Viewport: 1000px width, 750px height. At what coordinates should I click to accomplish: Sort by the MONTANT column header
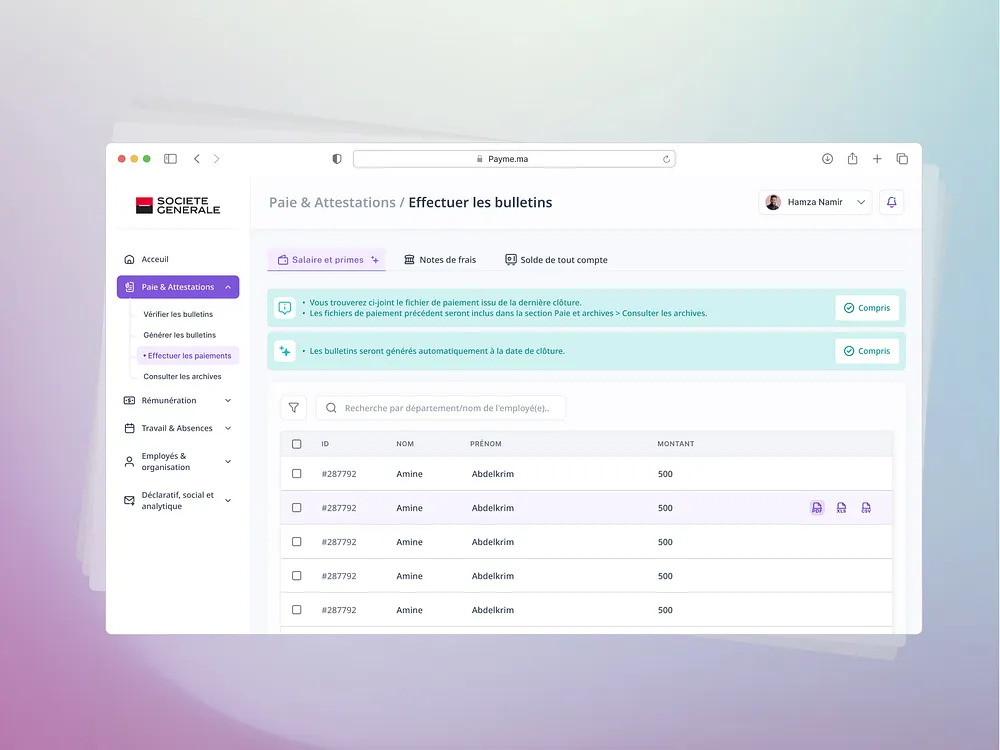point(675,444)
